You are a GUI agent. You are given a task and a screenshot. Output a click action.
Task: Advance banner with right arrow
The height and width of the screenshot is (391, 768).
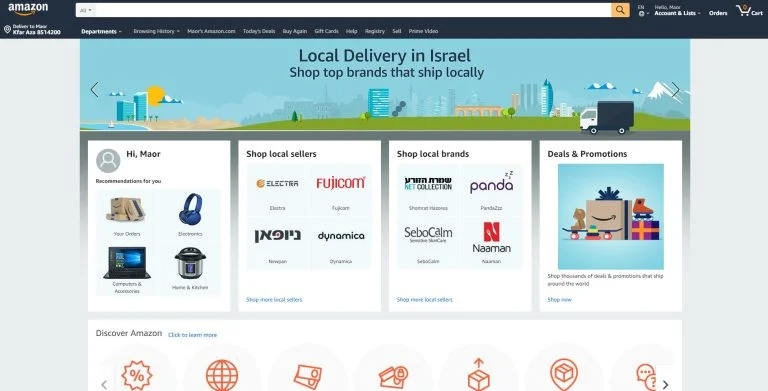[675, 90]
